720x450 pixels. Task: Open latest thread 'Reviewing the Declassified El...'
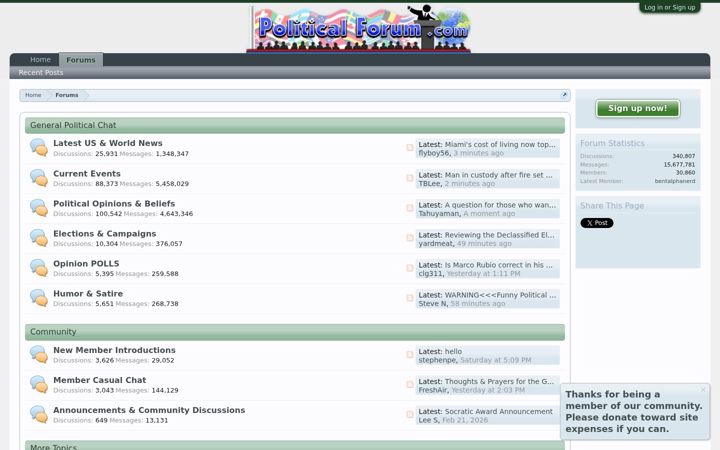coord(500,235)
